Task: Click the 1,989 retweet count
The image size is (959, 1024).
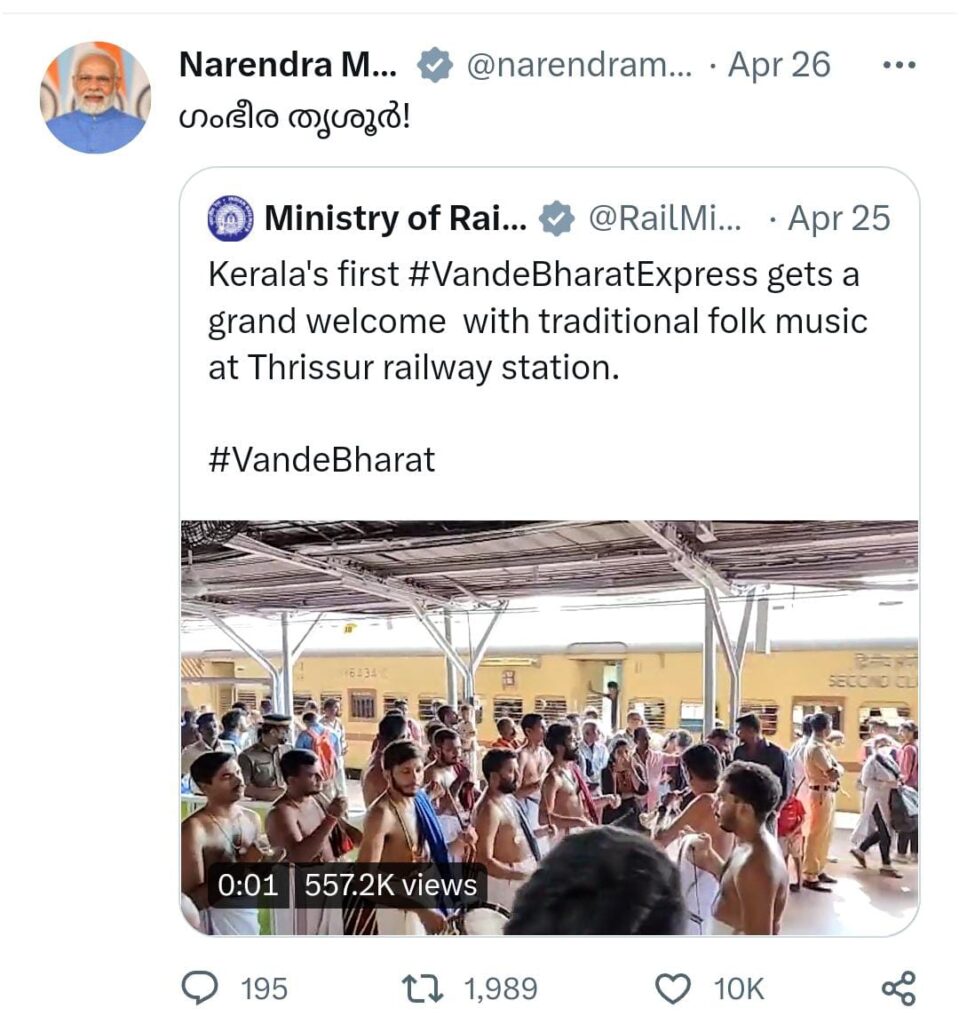Action: pyautogui.click(x=500, y=990)
